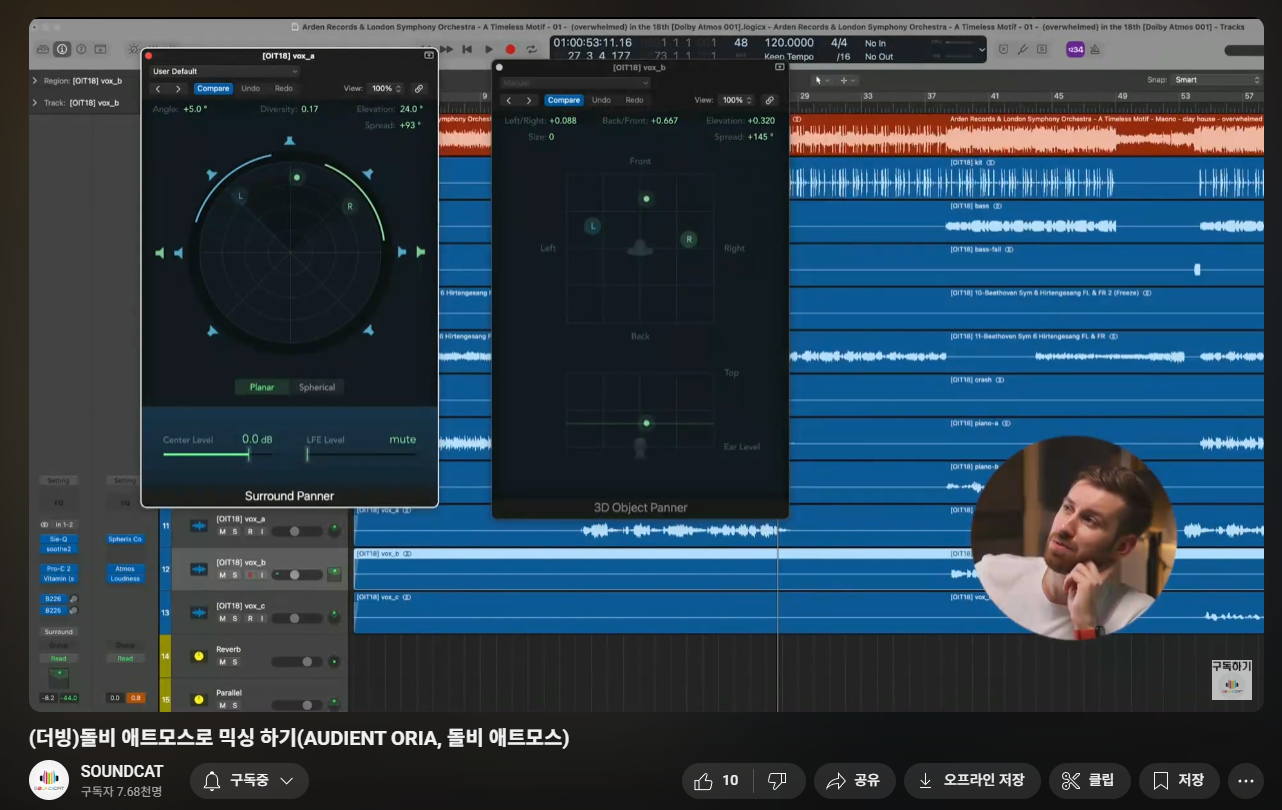
Task: Mute the Reverb track
Action: click(222, 661)
